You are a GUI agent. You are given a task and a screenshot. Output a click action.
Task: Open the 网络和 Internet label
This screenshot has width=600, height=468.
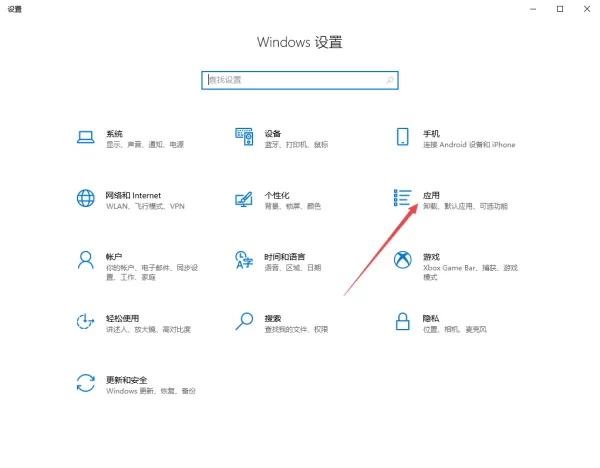(133, 195)
